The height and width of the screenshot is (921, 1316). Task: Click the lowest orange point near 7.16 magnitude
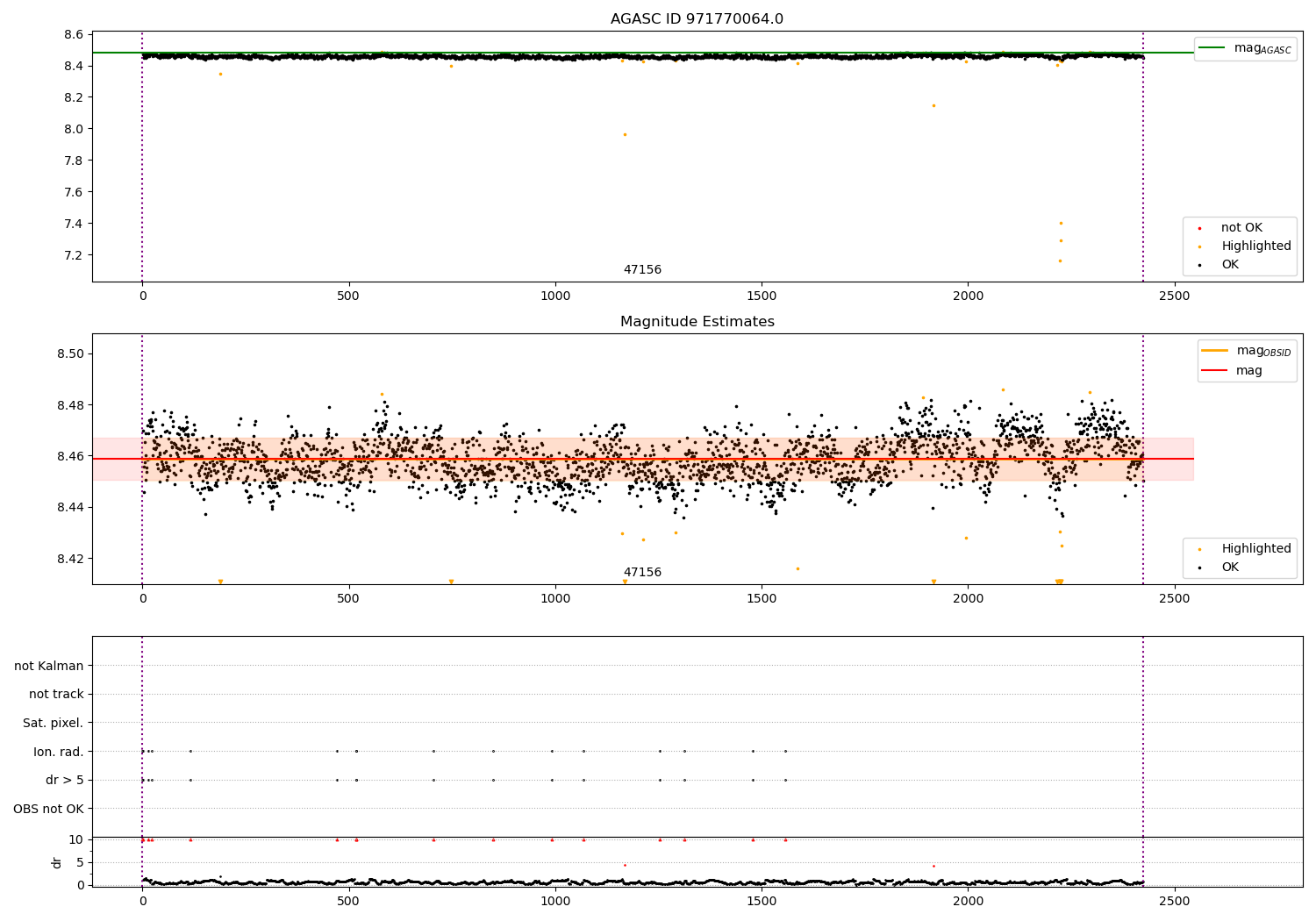[1060, 261]
